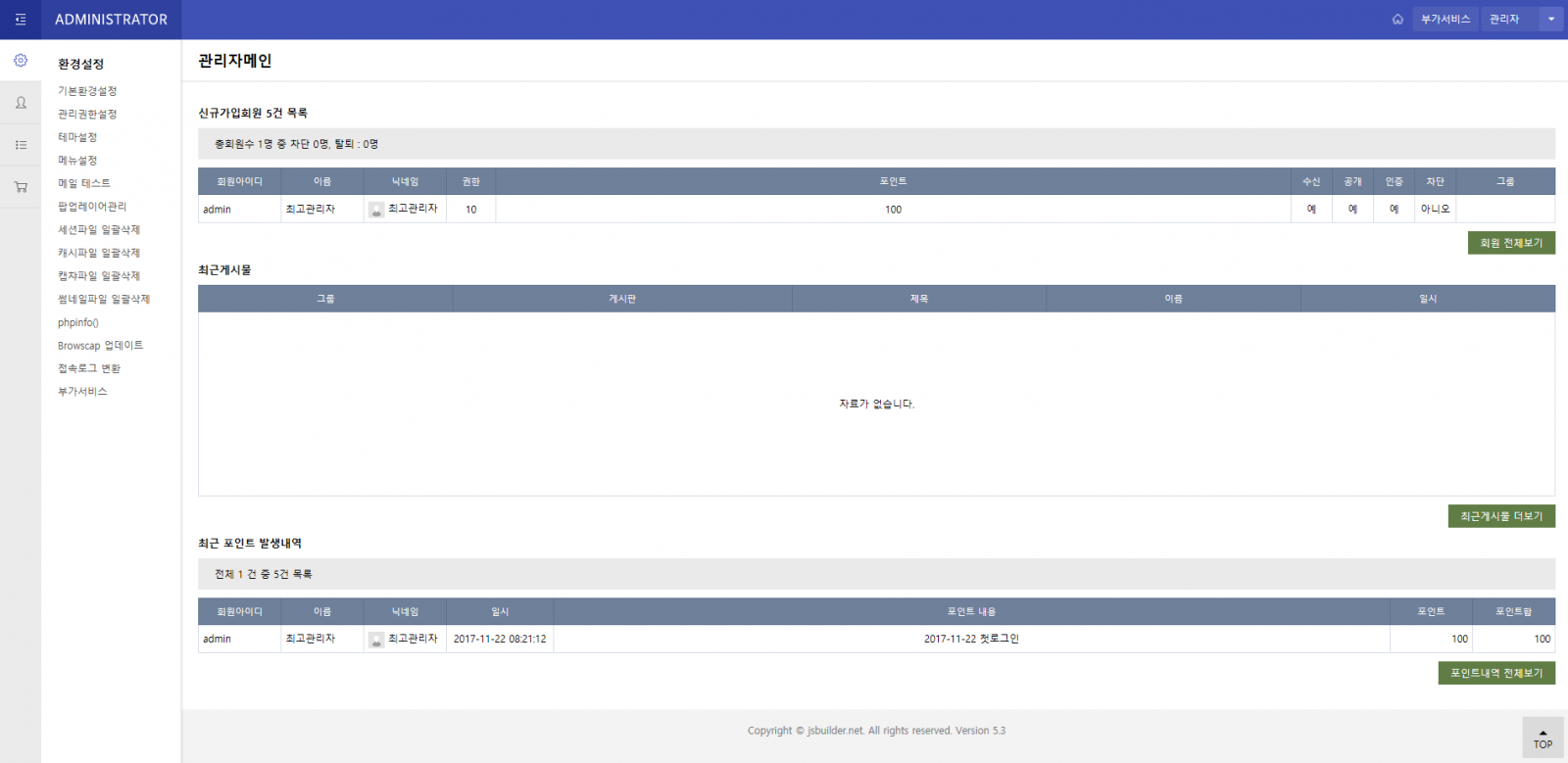Click the 자료가 없습니다 empty message
Screen dimensions: 1568x763
(876, 404)
